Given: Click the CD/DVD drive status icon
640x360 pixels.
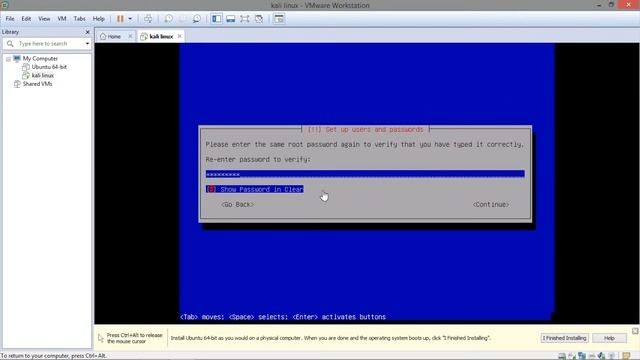Looking at the screenshot, I should pyautogui.click(x=572, y=356).
